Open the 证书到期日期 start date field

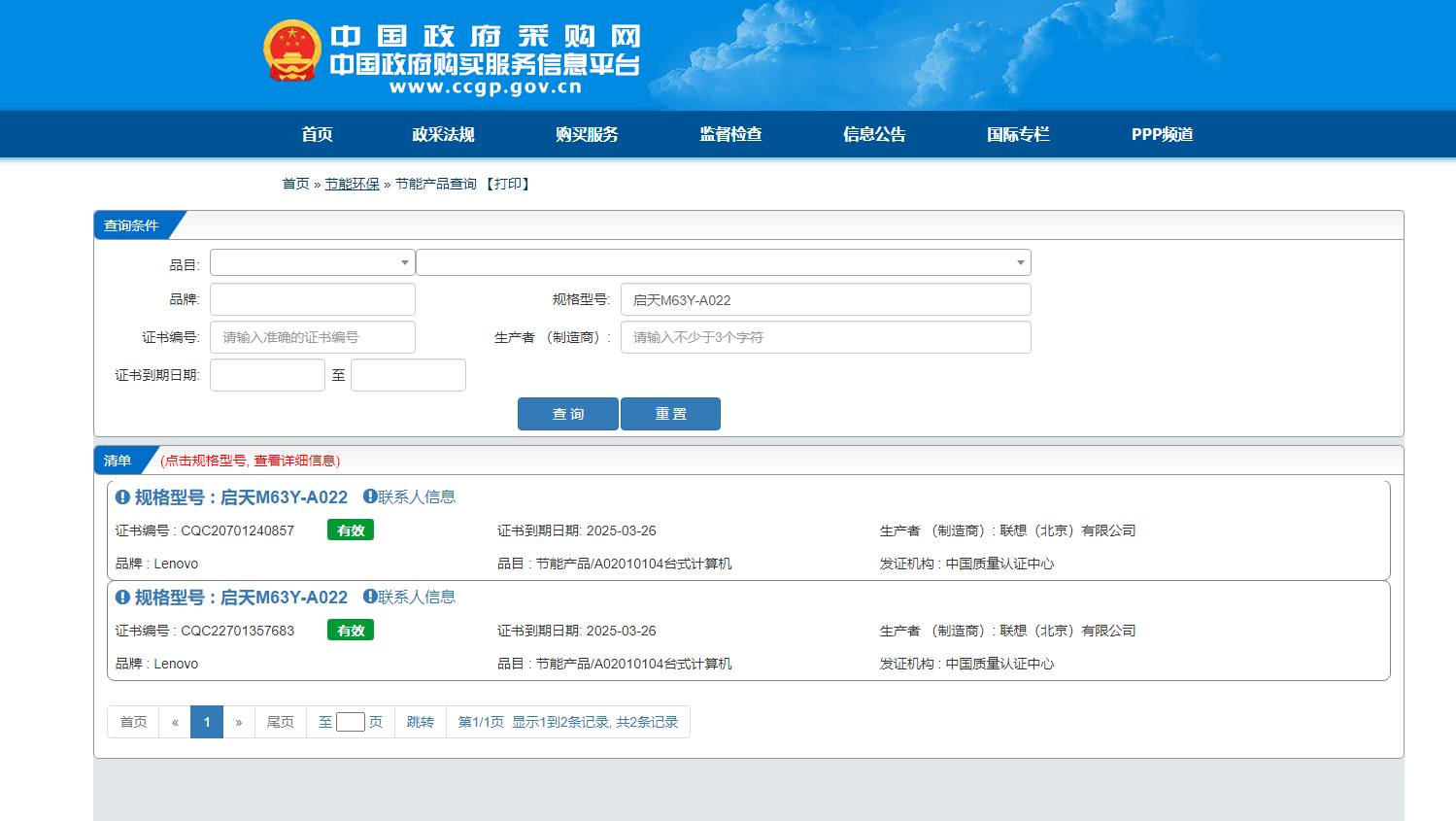[267, 375]
